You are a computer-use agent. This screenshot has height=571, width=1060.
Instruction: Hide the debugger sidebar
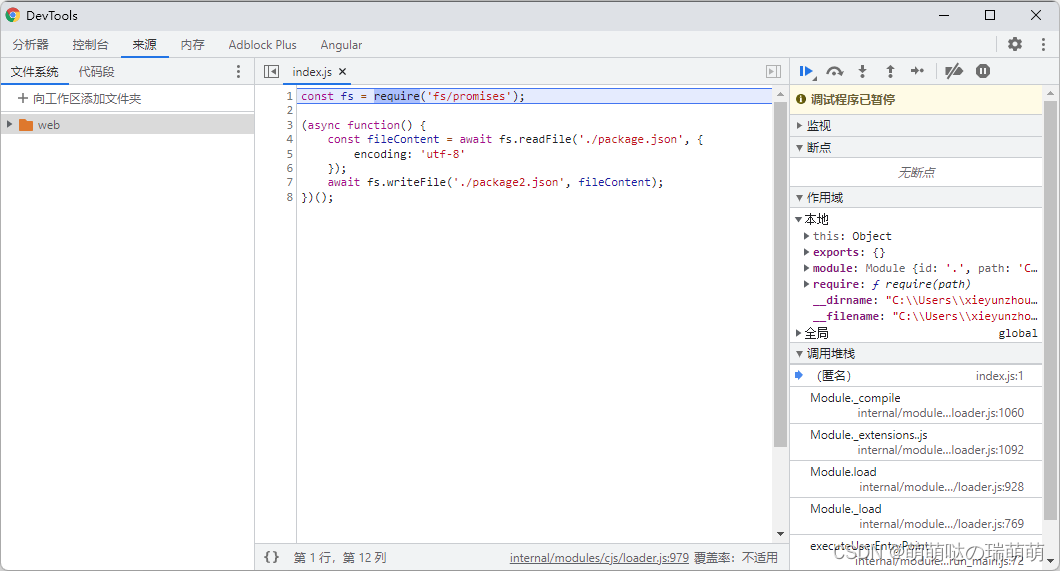click(x=773, y=72)
